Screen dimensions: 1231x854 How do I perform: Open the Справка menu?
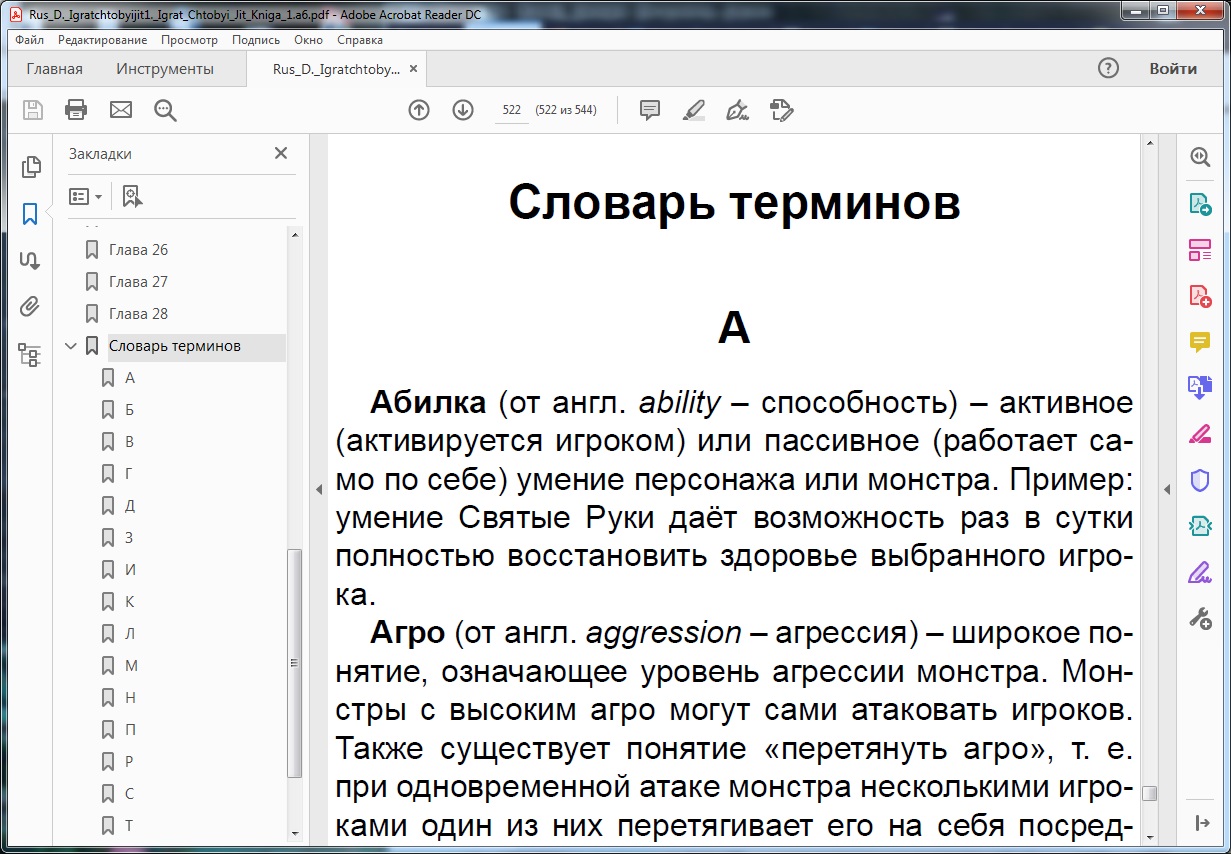point(360,40)
